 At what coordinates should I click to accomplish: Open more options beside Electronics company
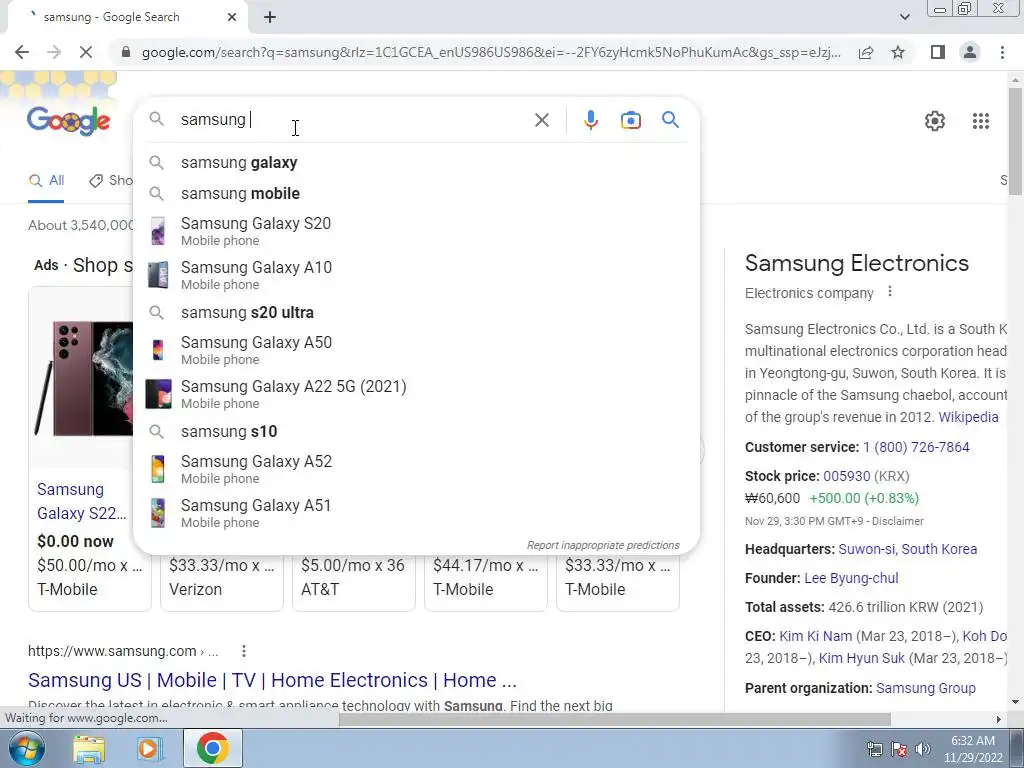[889, 292]
